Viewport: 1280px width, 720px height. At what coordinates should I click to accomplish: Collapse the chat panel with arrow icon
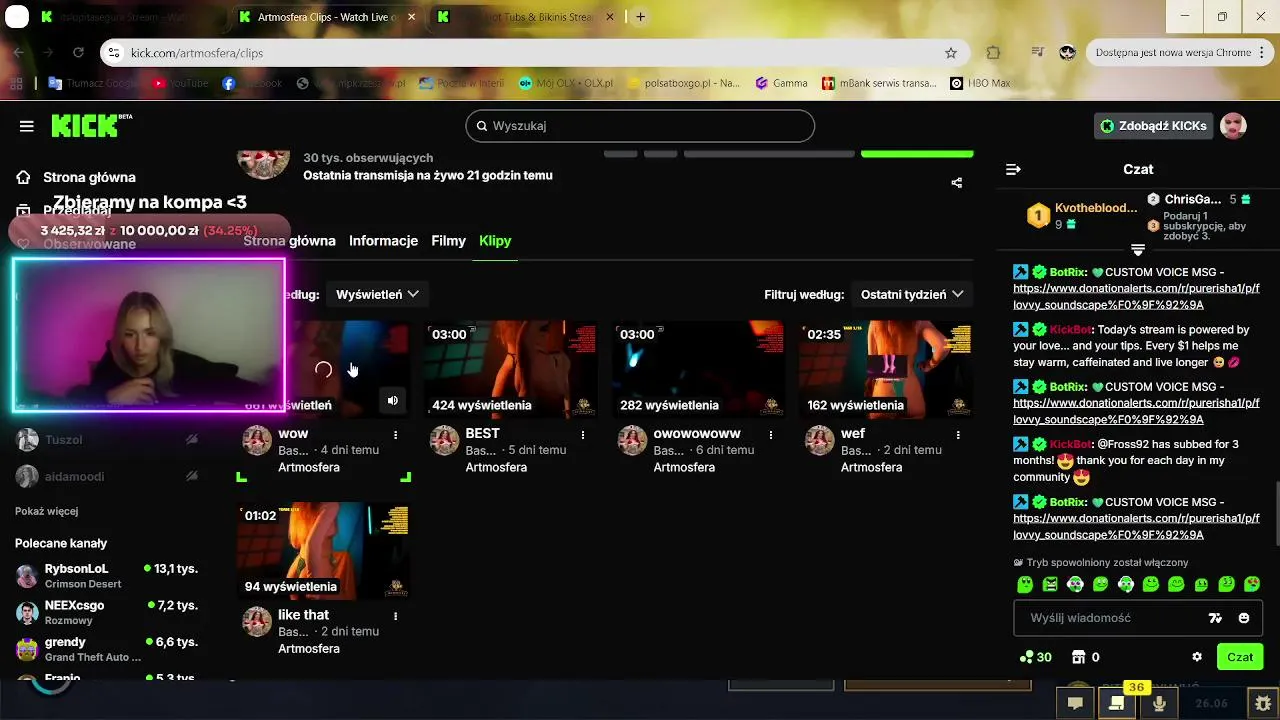[x=1013, y=170]
